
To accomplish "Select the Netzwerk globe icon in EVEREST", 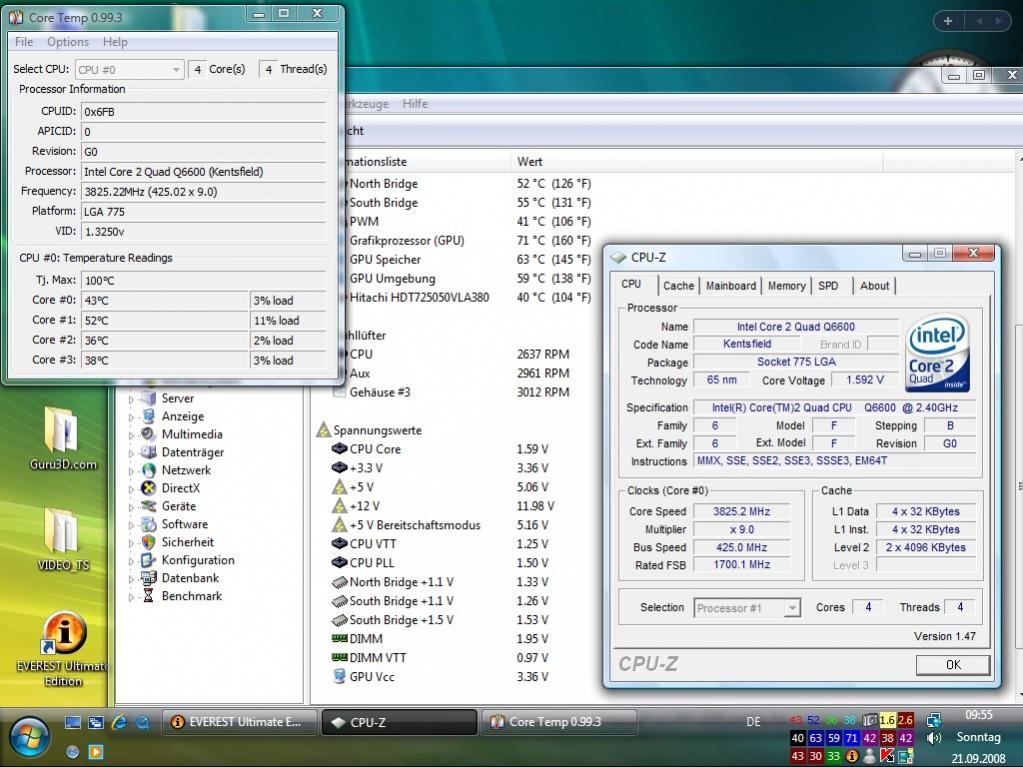I will click(149, 470).
